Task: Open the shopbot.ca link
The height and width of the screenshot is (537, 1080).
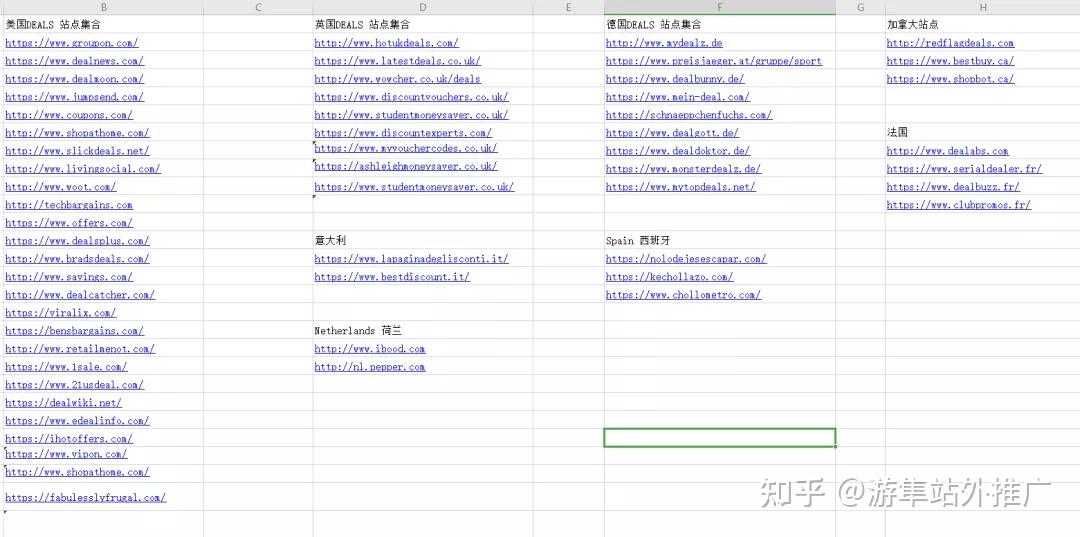Action: tap(951, 78)
